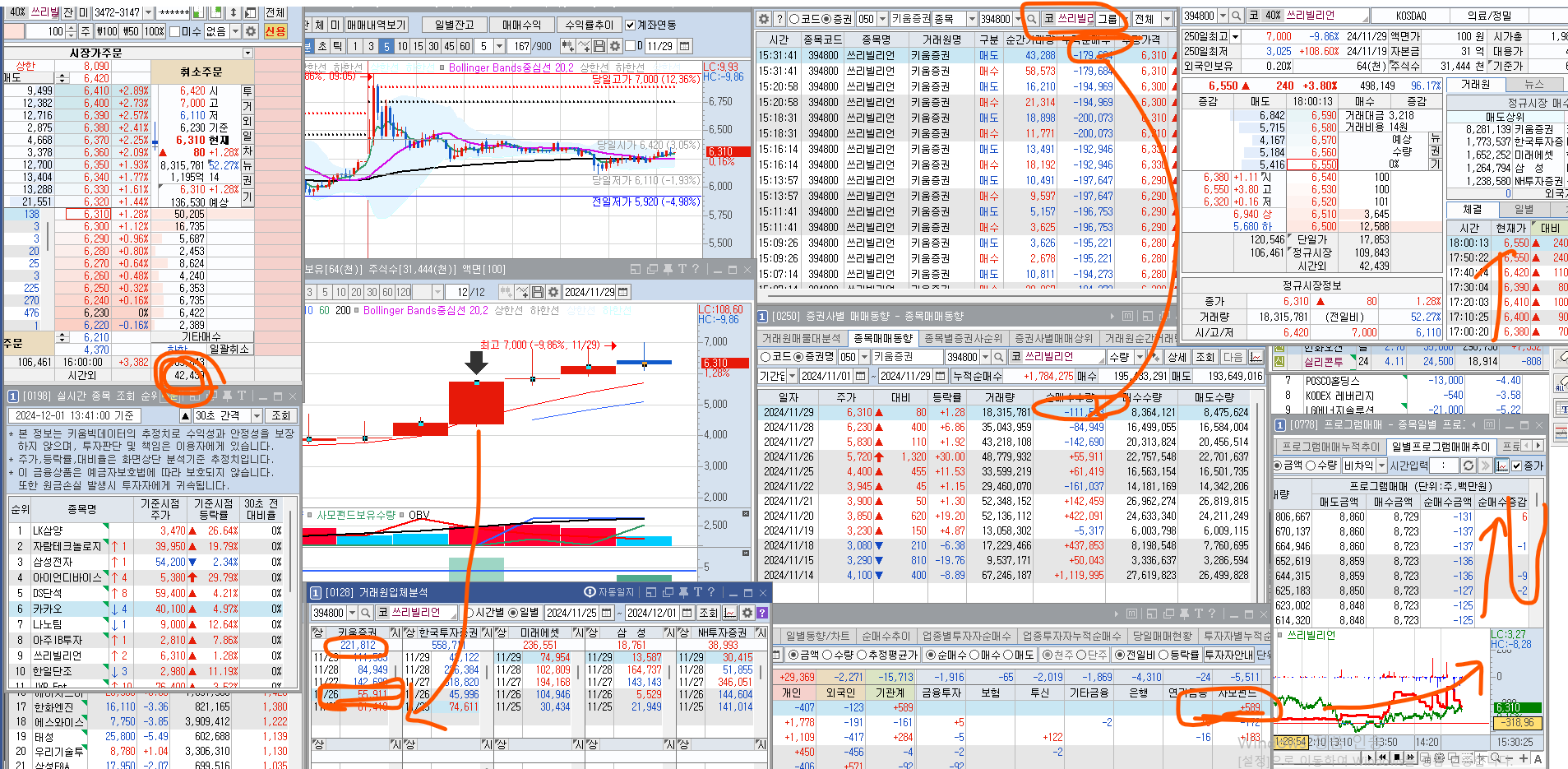The height and width of the screenshot is (769, 1568).
Task: Click 신용 button in order panel
Action: point(275,31)
